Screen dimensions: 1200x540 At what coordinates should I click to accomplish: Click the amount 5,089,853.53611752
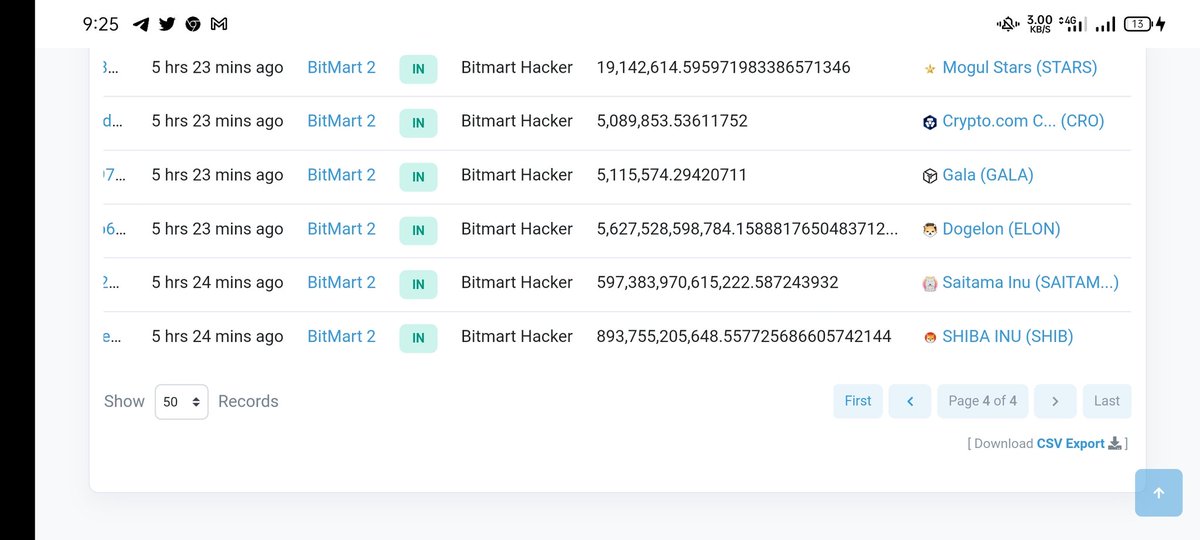672,121
